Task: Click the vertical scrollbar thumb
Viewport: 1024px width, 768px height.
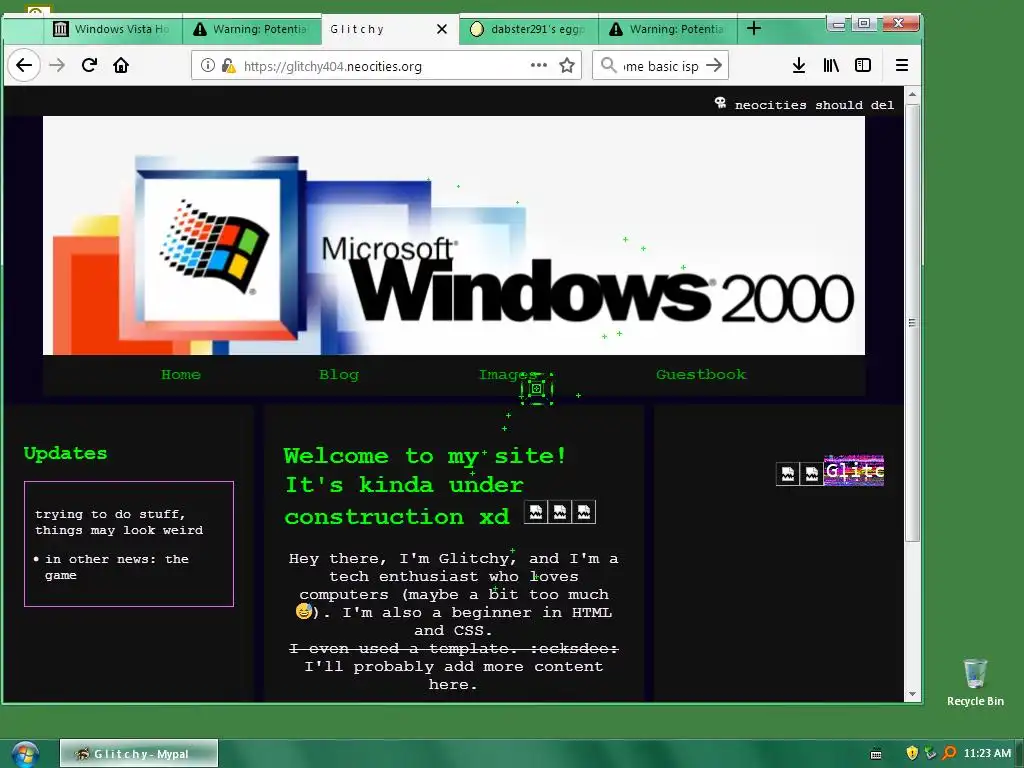Action: [912, 322]
